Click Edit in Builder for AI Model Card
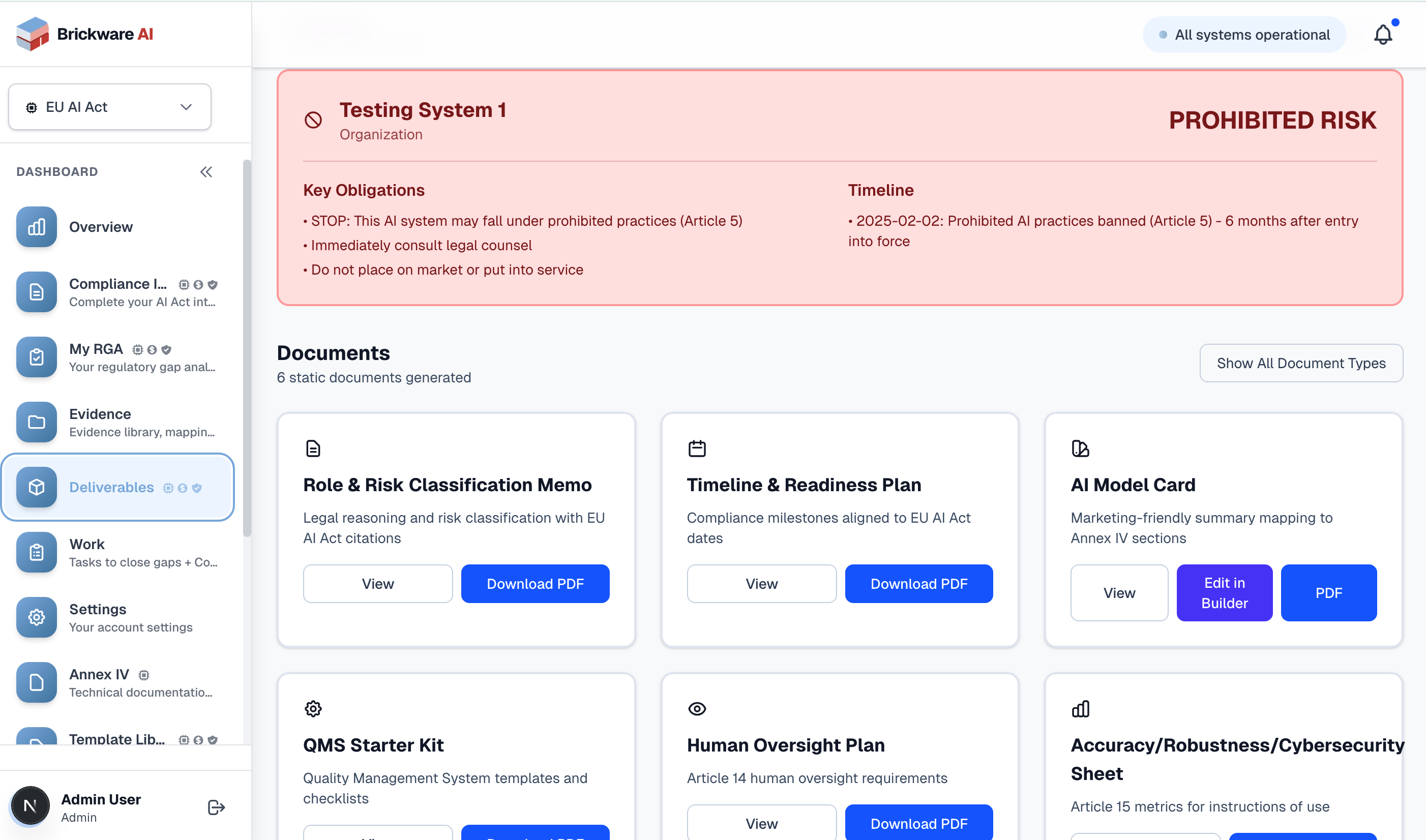 [x=1224, y=593]
